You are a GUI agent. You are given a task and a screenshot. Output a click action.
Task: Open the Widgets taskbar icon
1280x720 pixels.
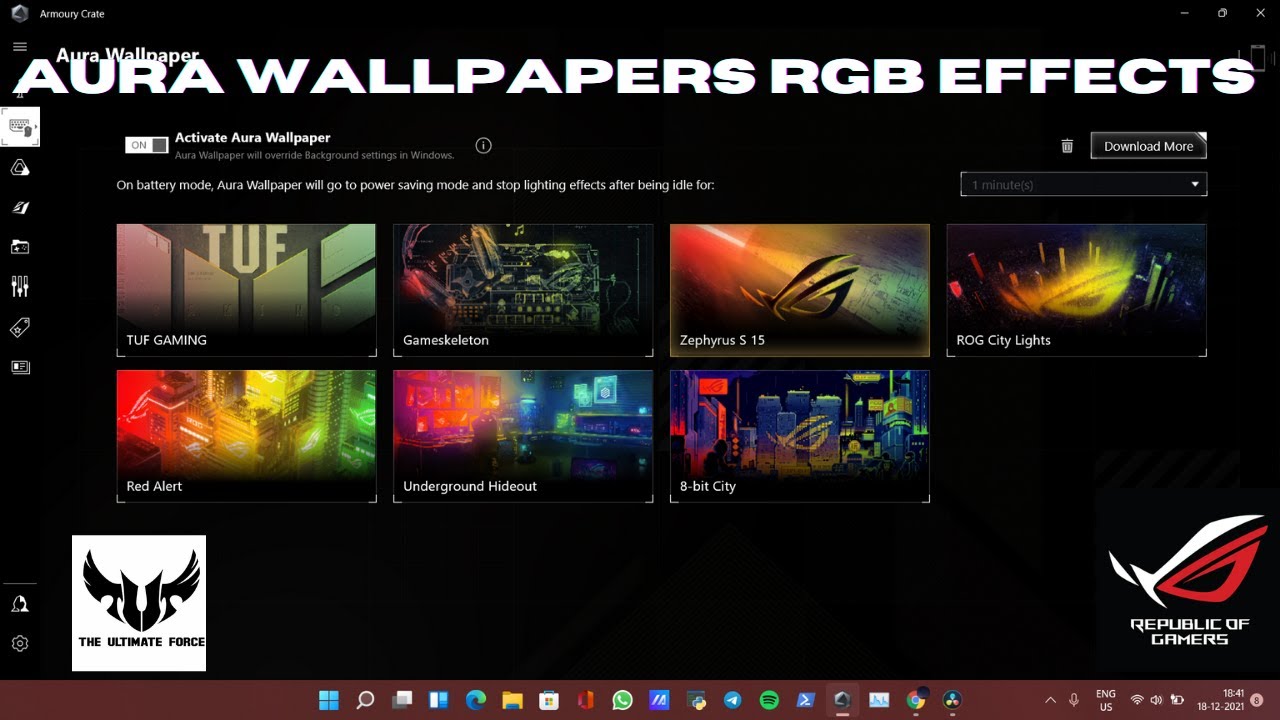point(439,700)
